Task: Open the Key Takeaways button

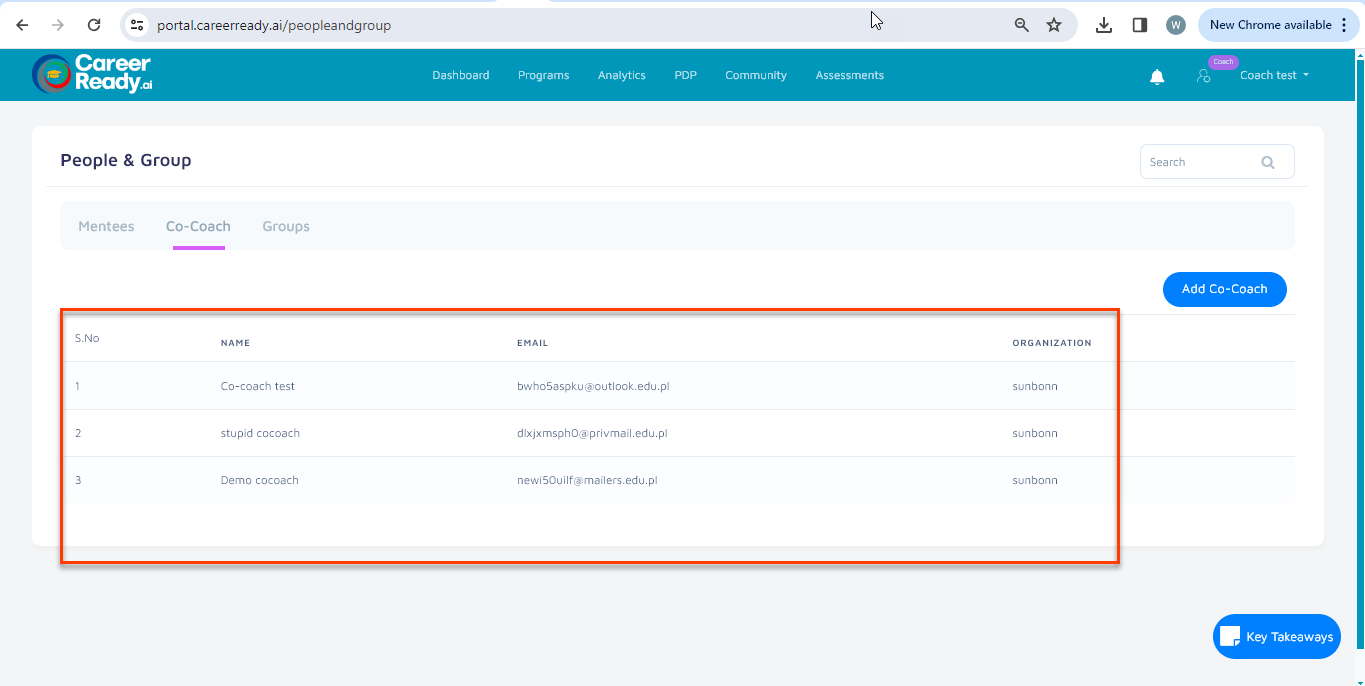Action: click(x=1277, y=637)
